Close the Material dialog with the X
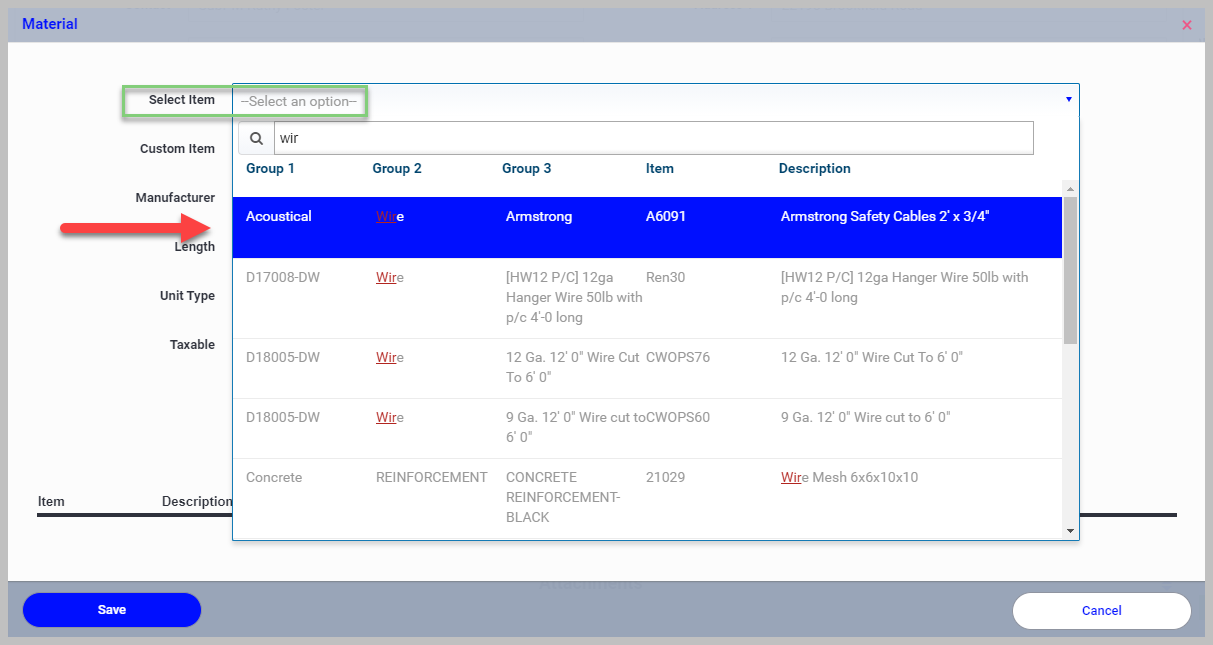 [1187, 25]
